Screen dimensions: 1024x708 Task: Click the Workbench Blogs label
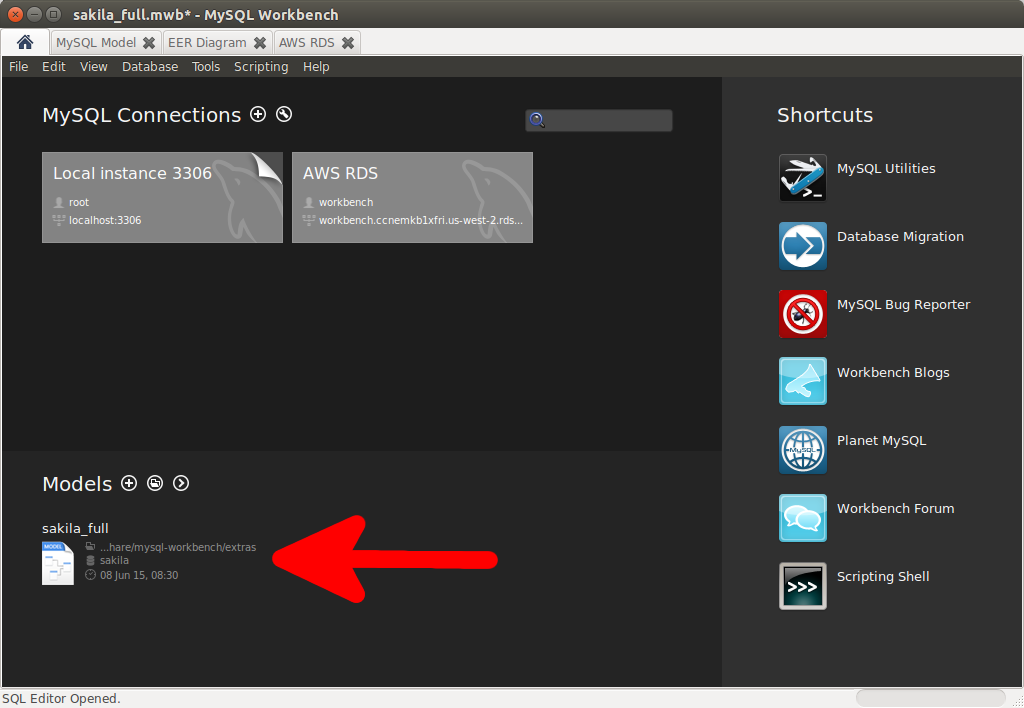tap(893, 372)
